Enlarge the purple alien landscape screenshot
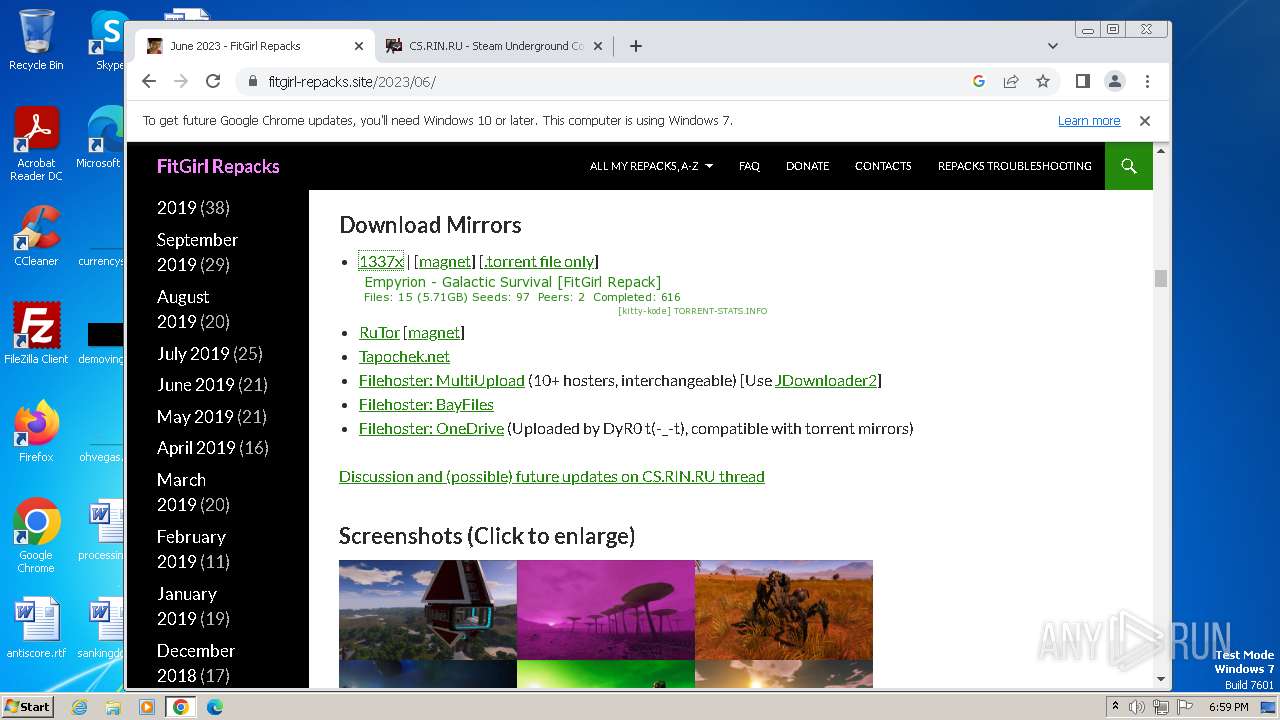Viewport: 1280px width, 720px height. click(606, 610)
